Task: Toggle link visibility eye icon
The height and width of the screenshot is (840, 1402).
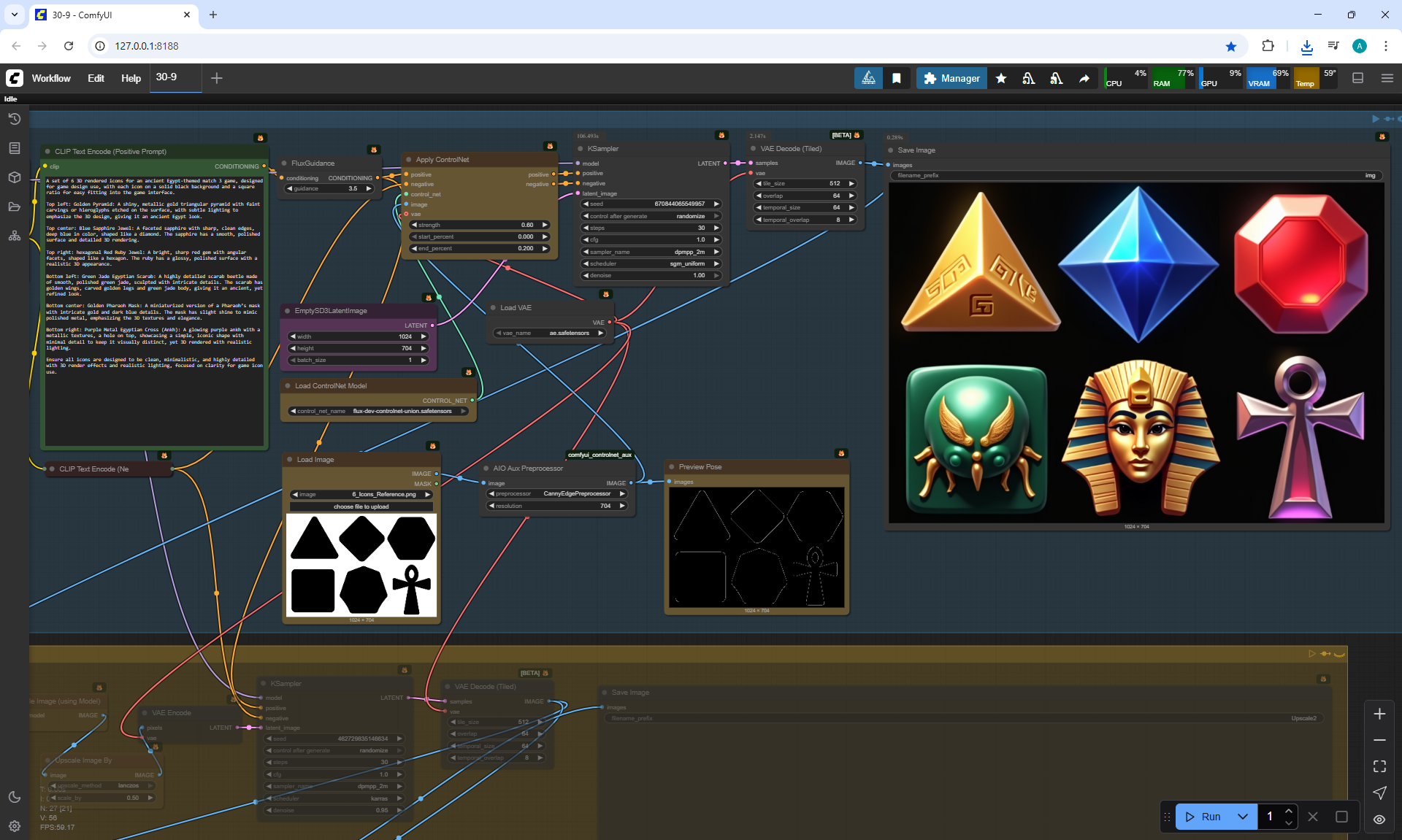Action: [1379, 820]
